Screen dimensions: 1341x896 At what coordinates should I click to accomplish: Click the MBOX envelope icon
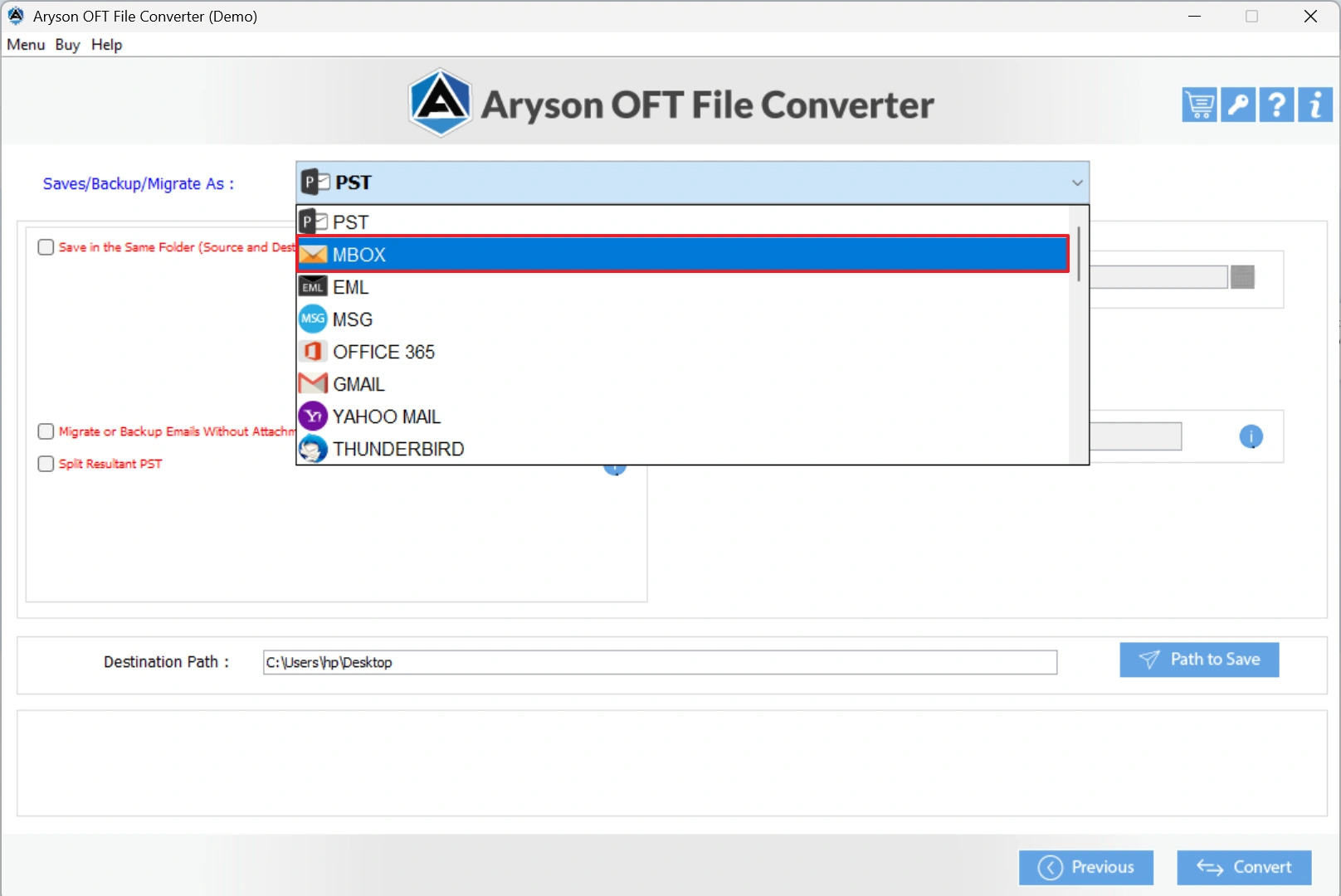(313, 255)
